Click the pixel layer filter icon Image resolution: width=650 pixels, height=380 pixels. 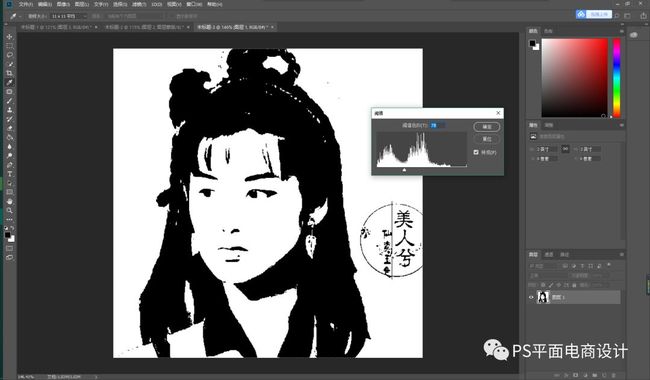(565, 266)
